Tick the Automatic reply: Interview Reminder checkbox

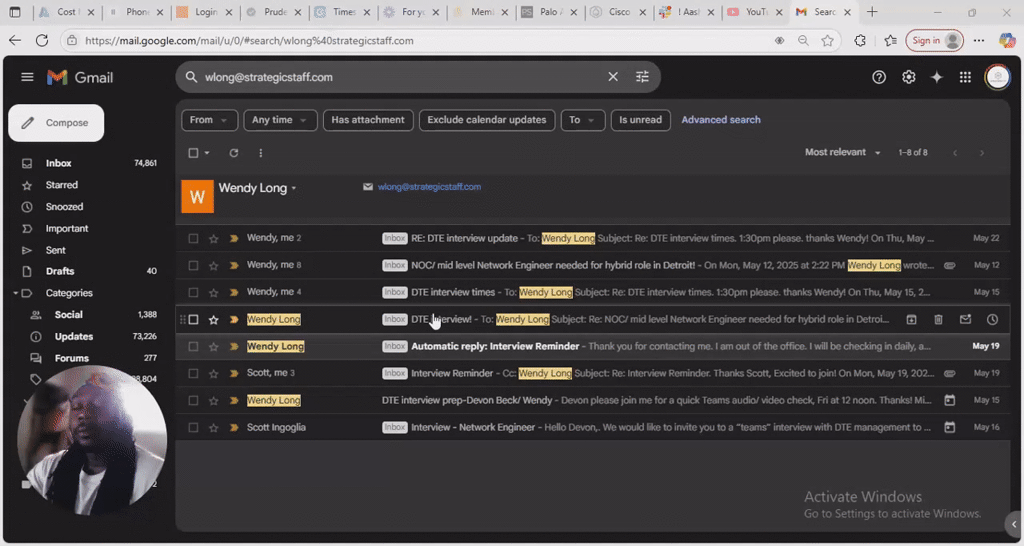coord(193,347)
